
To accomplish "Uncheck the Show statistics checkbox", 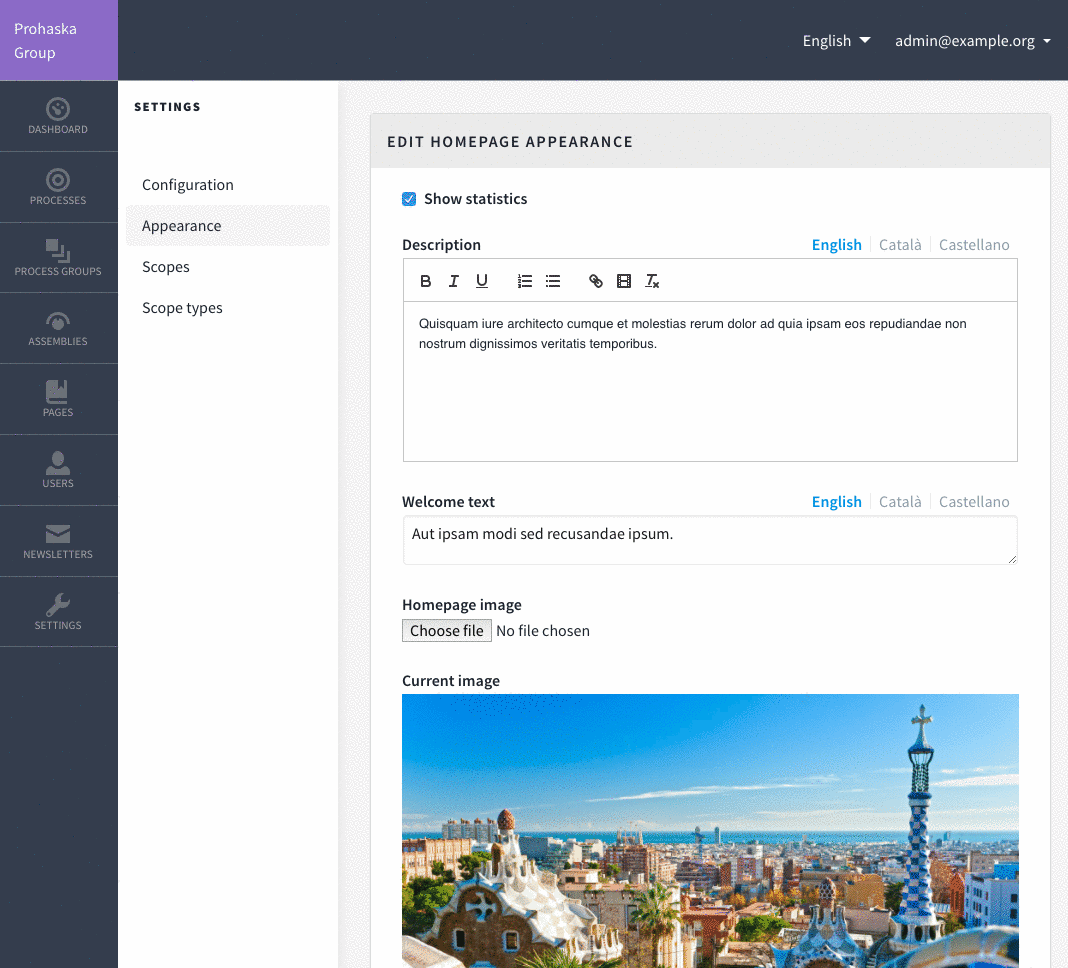I will (x=409, y=199).
